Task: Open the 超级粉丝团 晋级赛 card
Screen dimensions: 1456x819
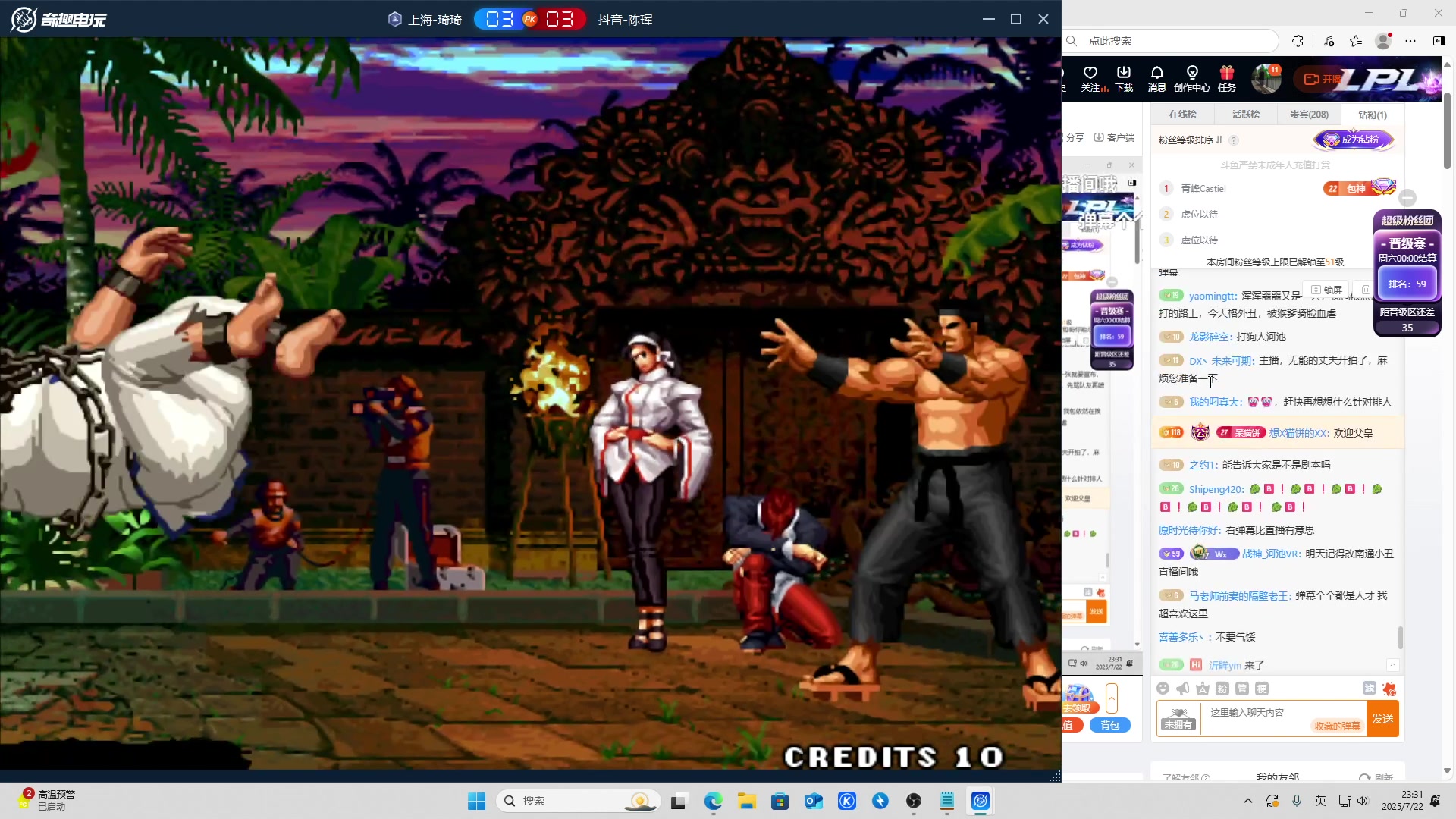Action: 1407,273
